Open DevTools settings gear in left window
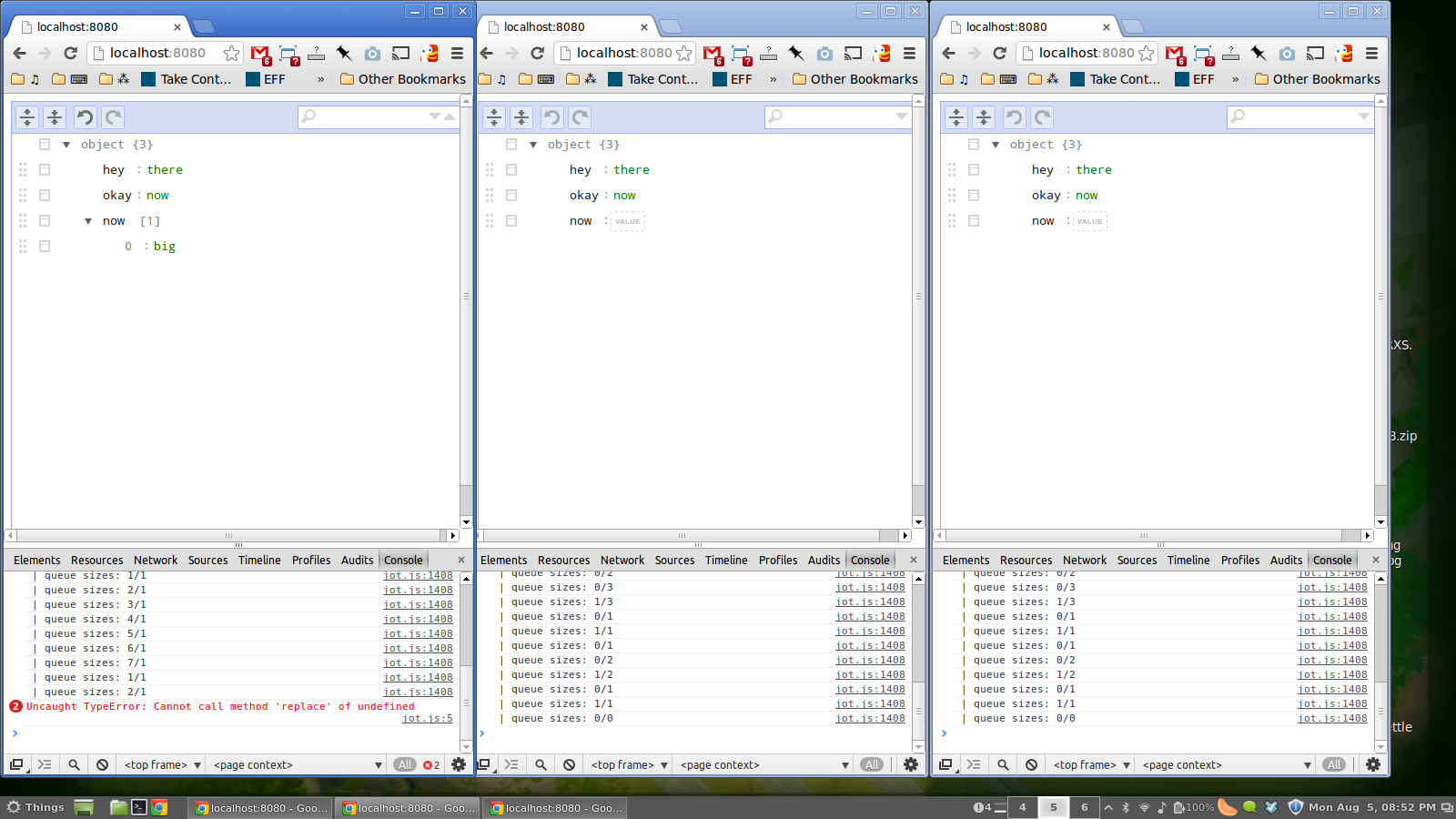 coord(459,764)
